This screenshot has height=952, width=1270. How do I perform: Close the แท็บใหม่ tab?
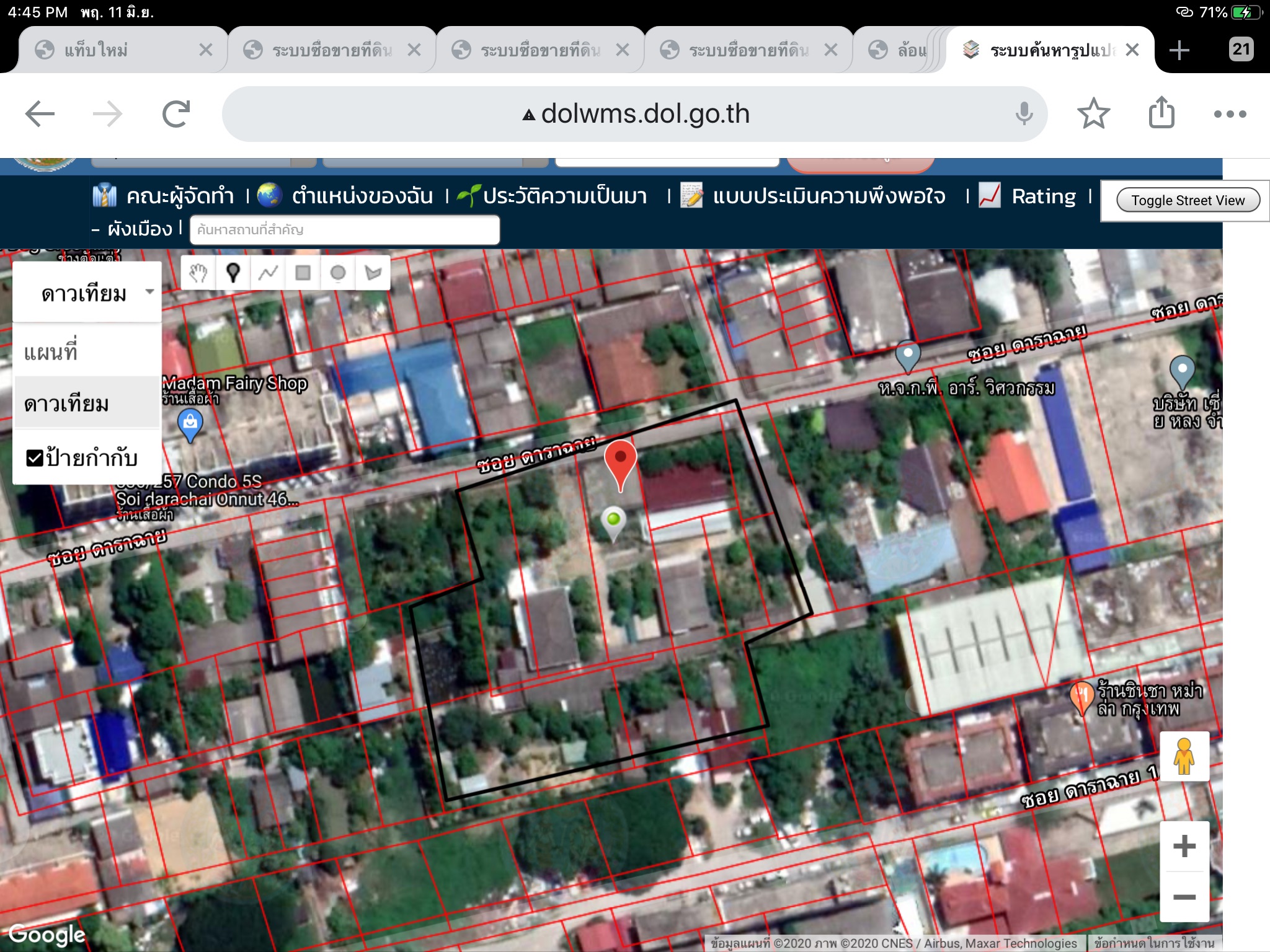[206, 50]
